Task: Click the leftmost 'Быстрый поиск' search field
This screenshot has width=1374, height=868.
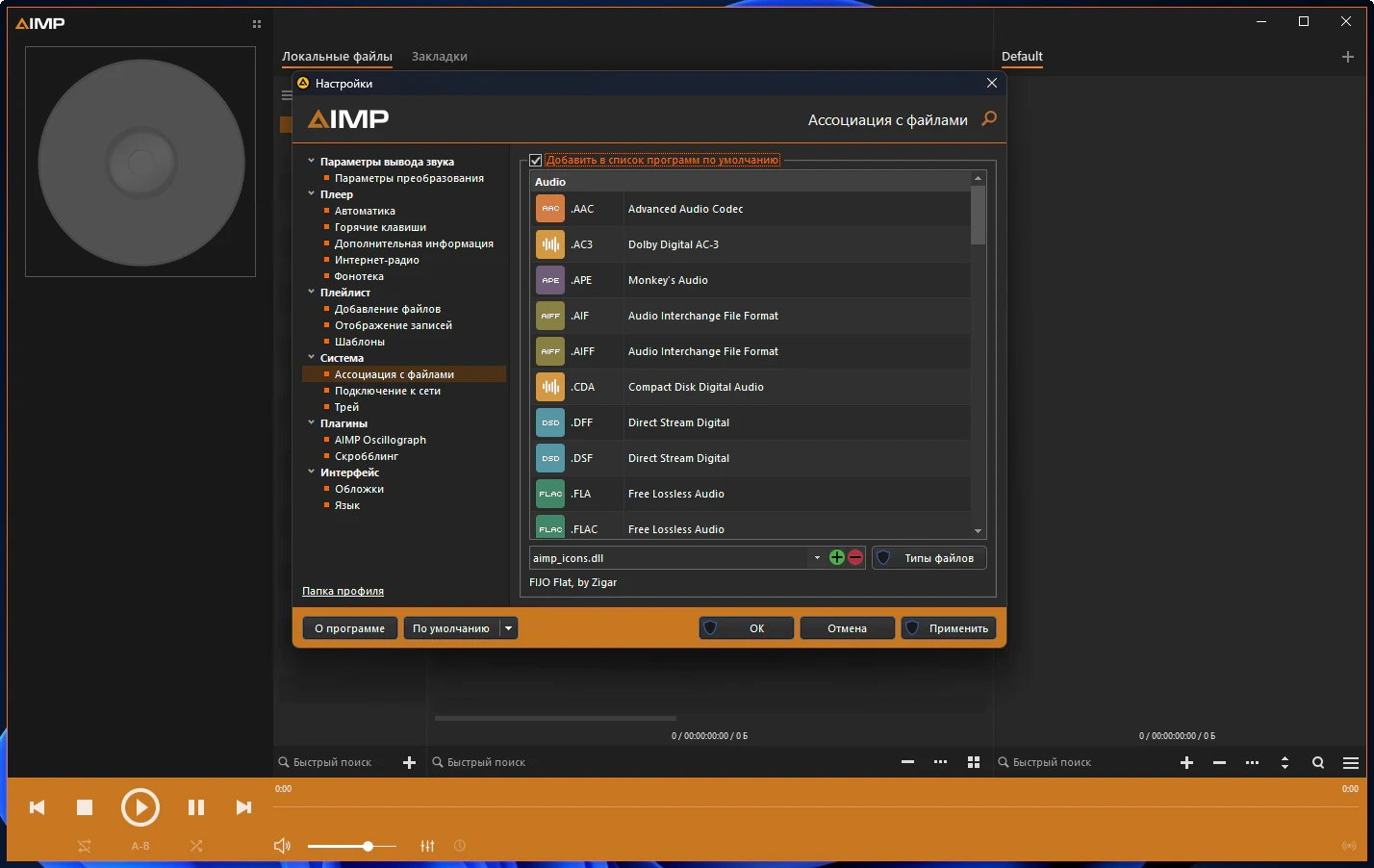Action: point(332,762)
